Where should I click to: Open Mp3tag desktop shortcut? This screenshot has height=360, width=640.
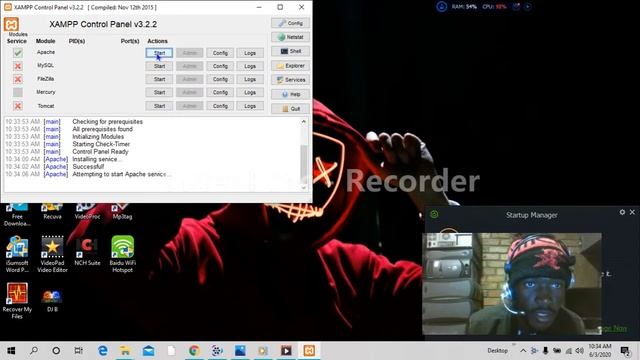122,211
